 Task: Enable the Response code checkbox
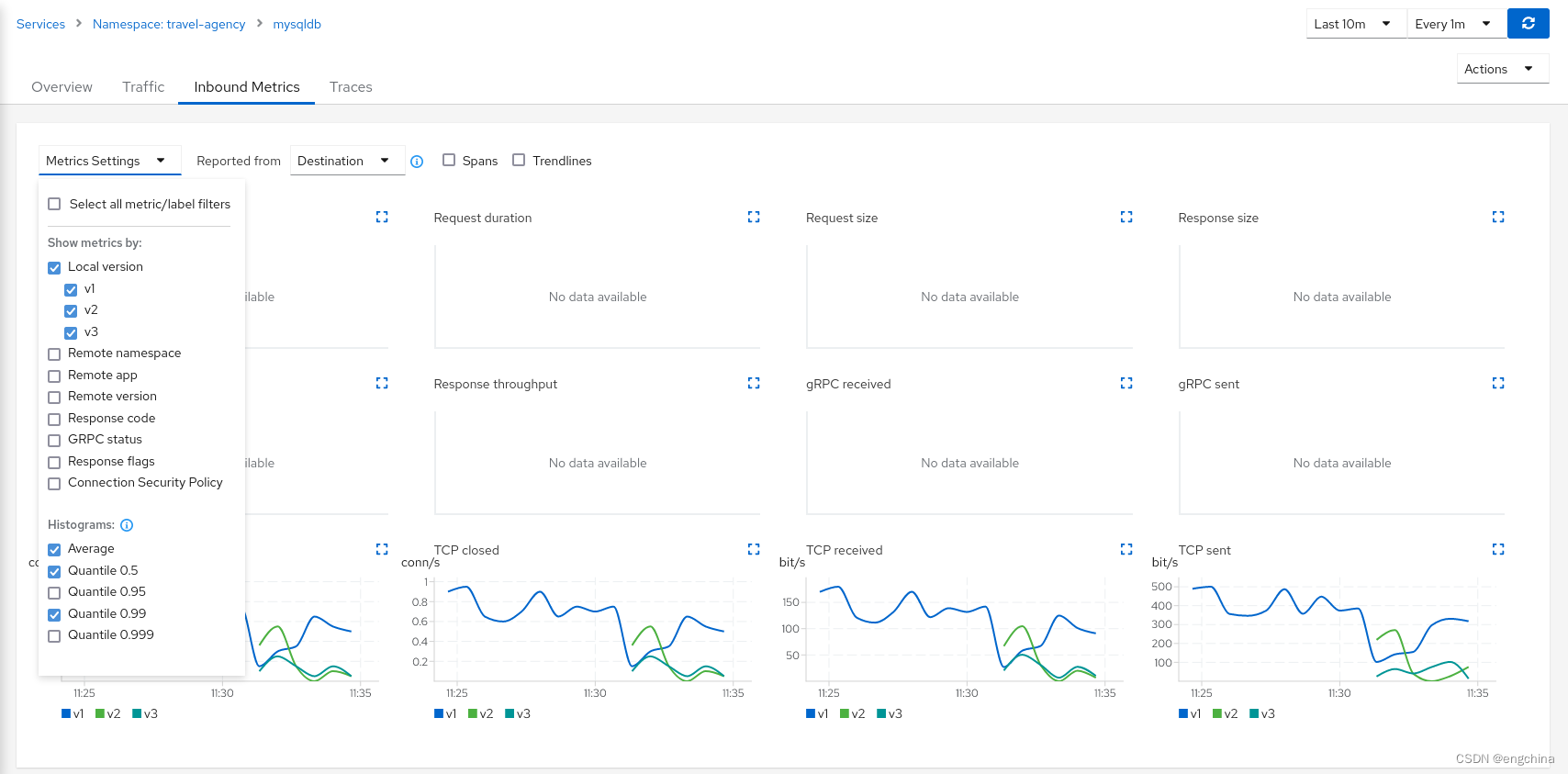(x=54, y=419)
